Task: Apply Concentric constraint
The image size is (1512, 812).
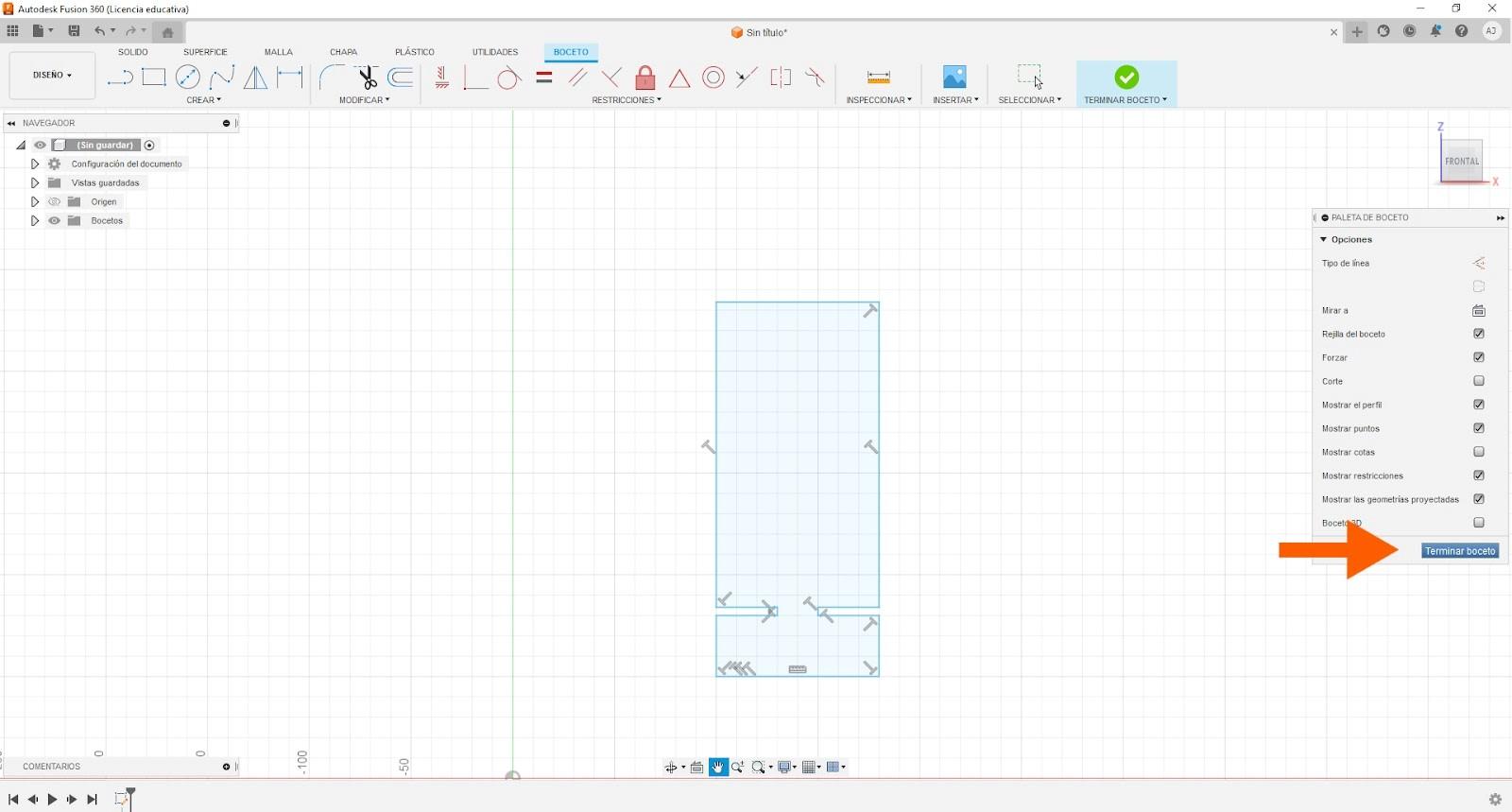Action: [713, 78]
